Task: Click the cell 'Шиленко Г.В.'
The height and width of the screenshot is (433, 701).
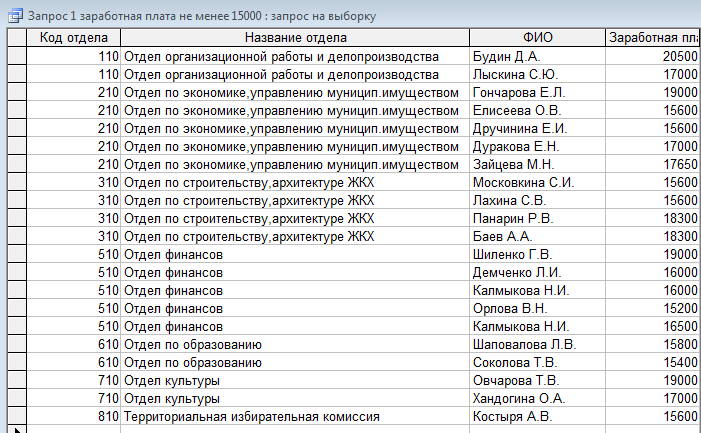Action: coord(537,254)
